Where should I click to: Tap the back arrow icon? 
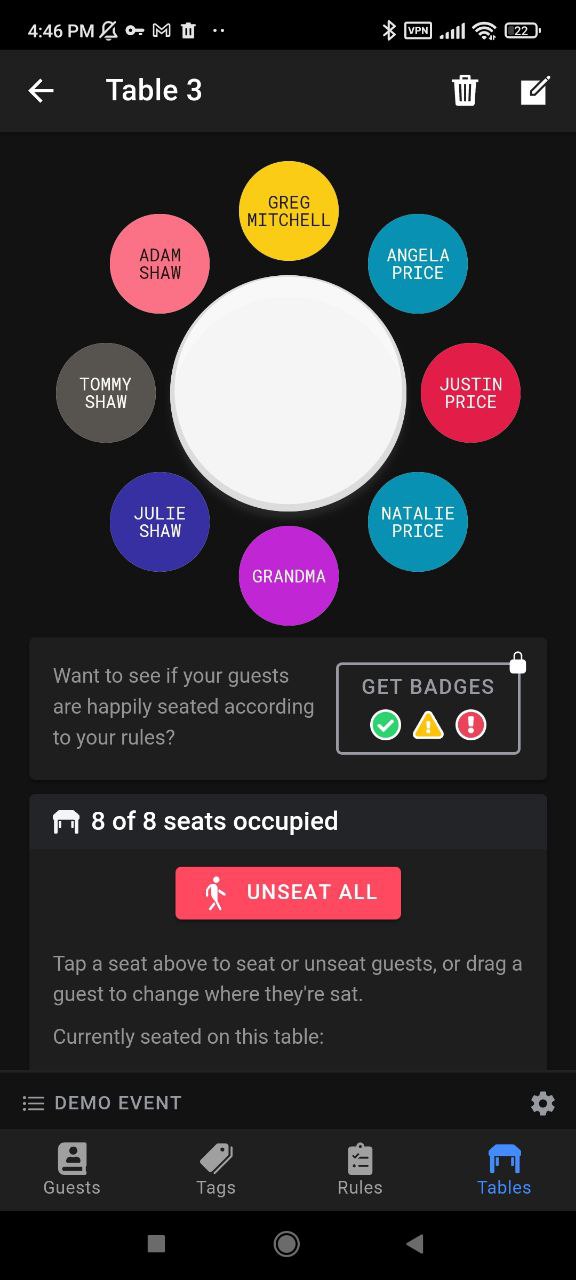[x=41, y=91]
